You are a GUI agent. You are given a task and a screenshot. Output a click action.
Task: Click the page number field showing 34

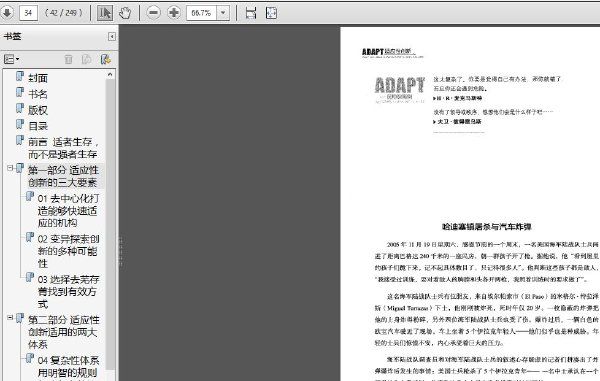click(x=28, y=13)
